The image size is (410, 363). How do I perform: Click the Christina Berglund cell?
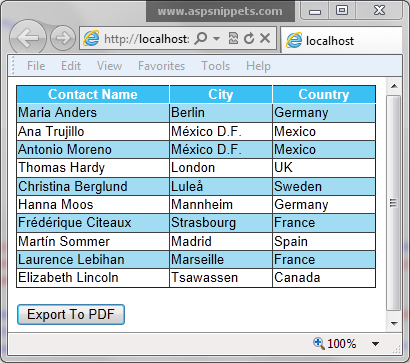[93, 186]
